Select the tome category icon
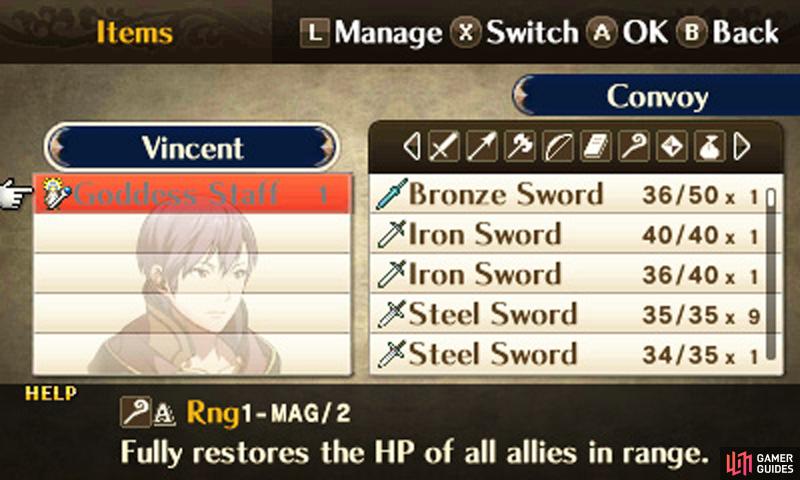 click(x=595, y=147)
